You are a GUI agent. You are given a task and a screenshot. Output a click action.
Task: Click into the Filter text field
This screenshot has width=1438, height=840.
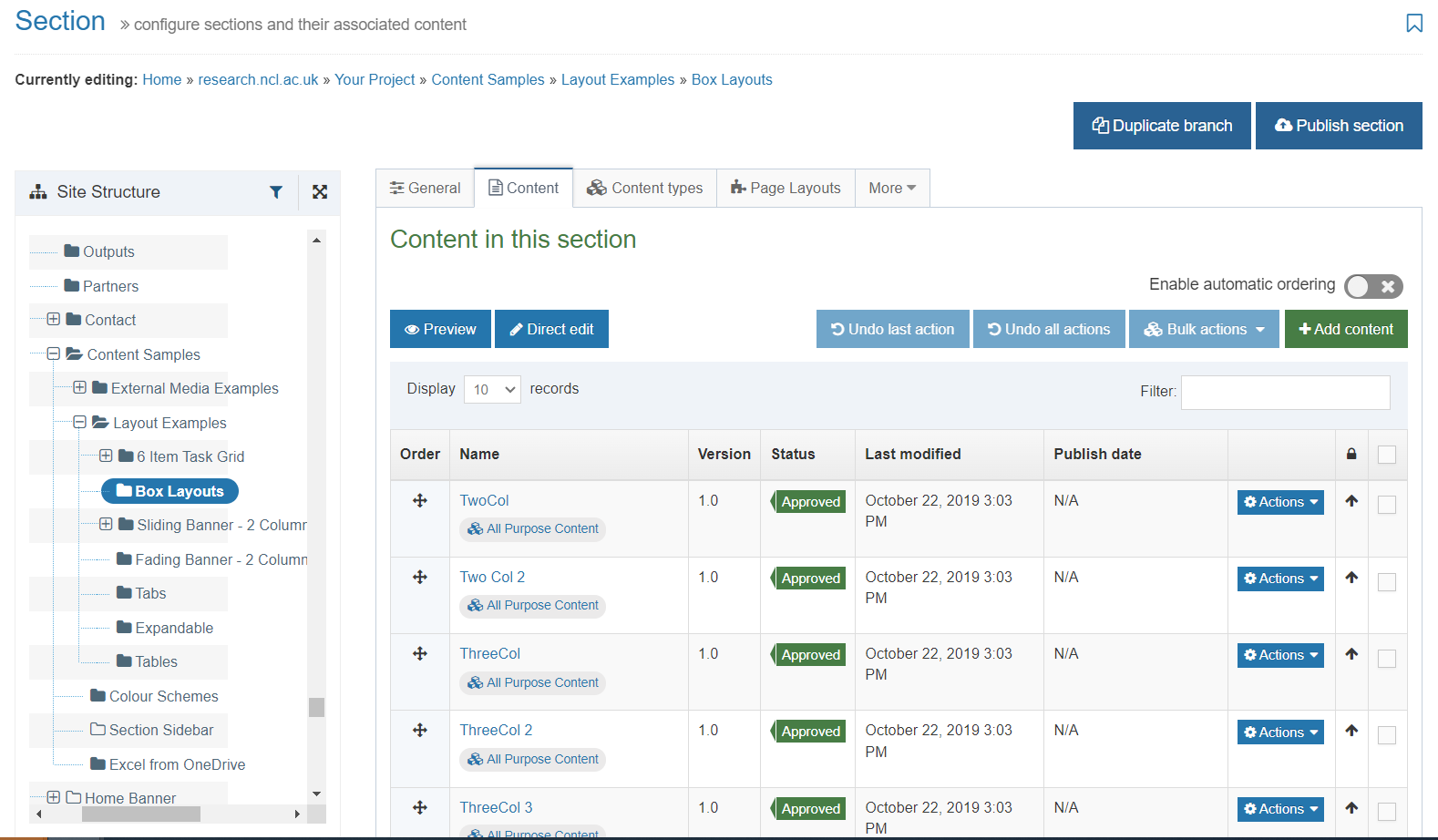1285,393
